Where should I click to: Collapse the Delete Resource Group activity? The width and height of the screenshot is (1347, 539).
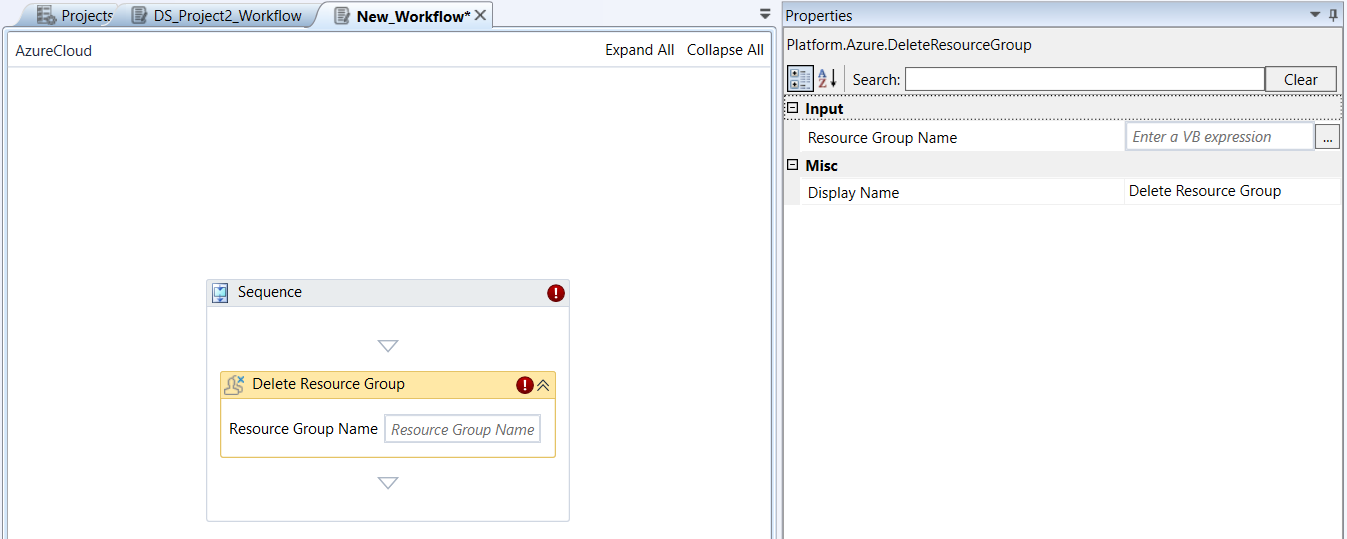(544, 385)
